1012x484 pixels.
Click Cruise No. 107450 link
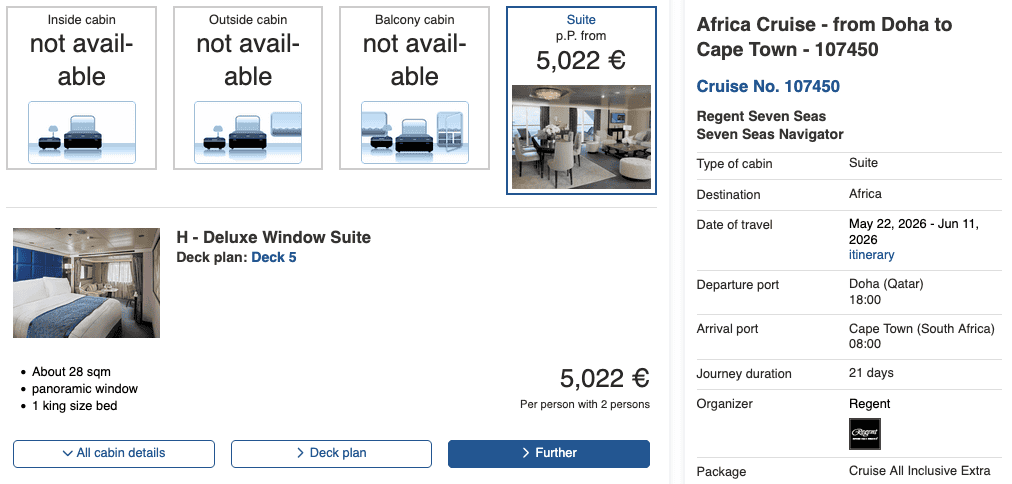click(x=768, y=86)
